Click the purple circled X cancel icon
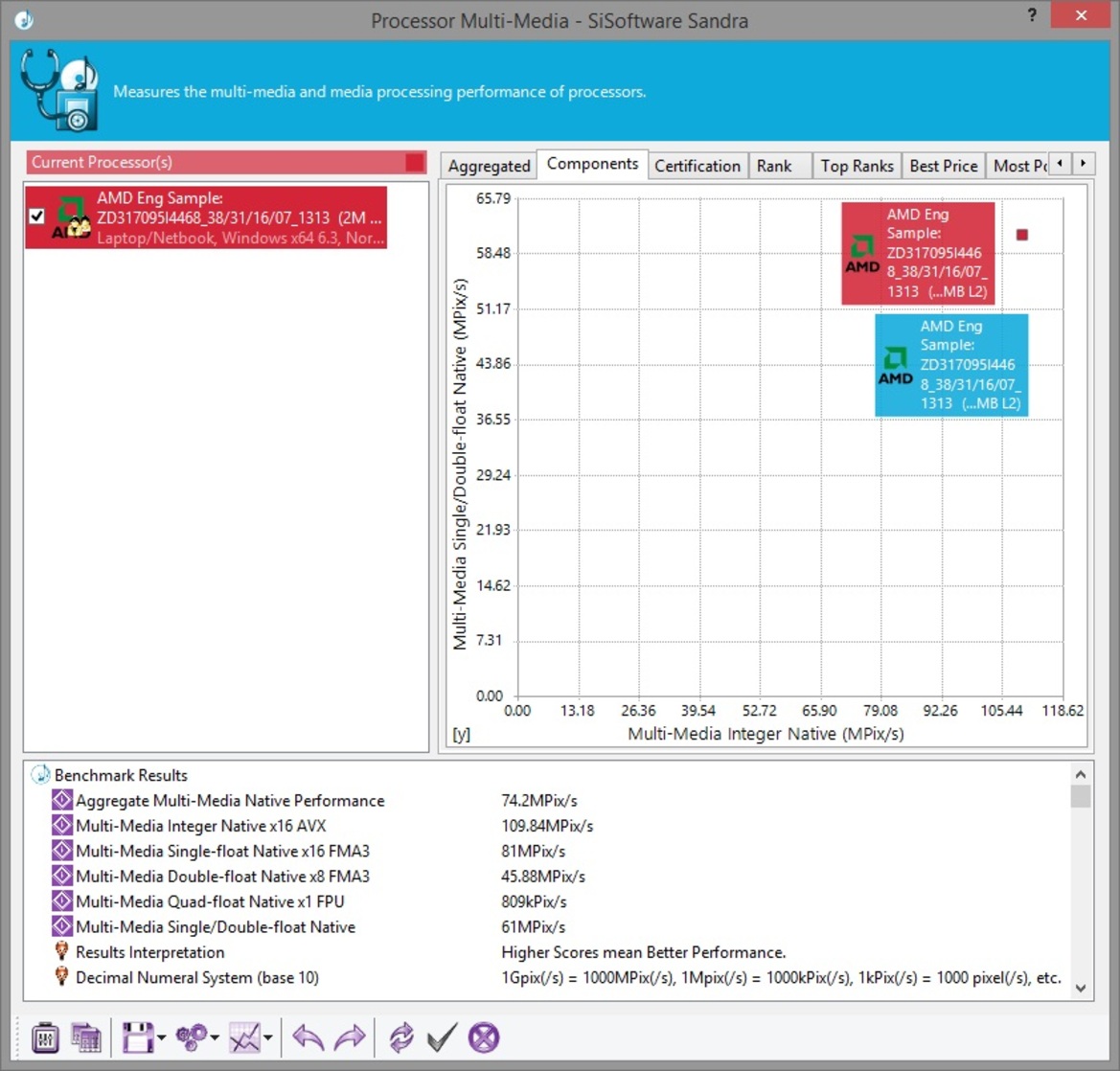1120x1071 pixels. pyautogui.click(x=484, y=1037)
